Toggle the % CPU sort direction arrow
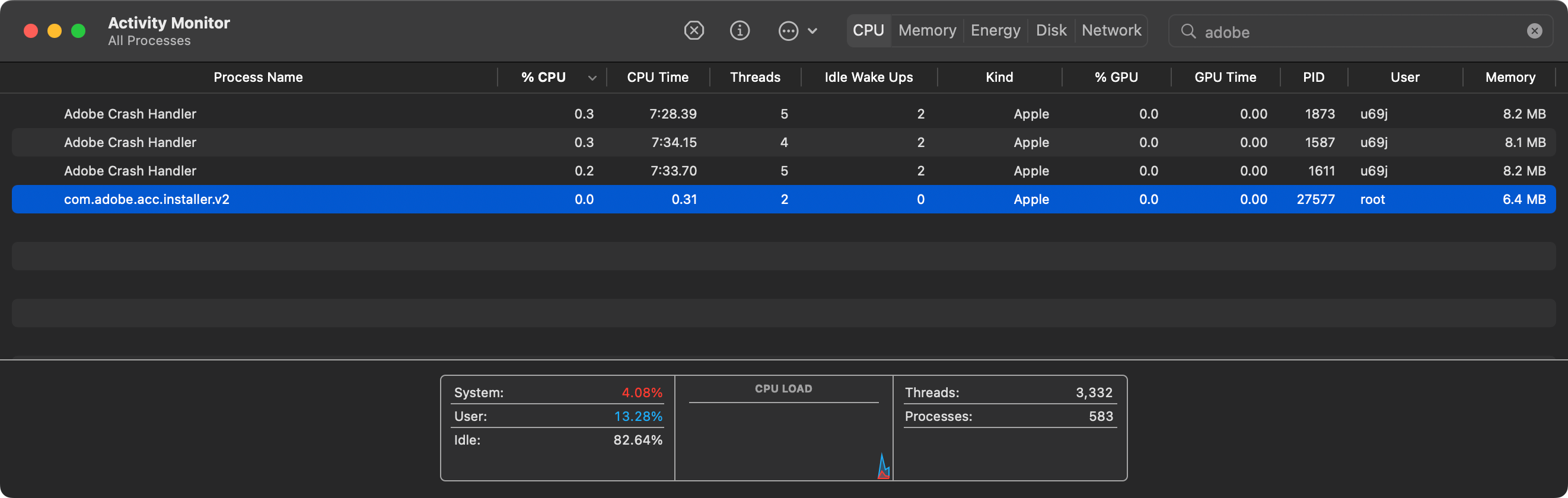The image size is (1568, 498). coord(592,78)
